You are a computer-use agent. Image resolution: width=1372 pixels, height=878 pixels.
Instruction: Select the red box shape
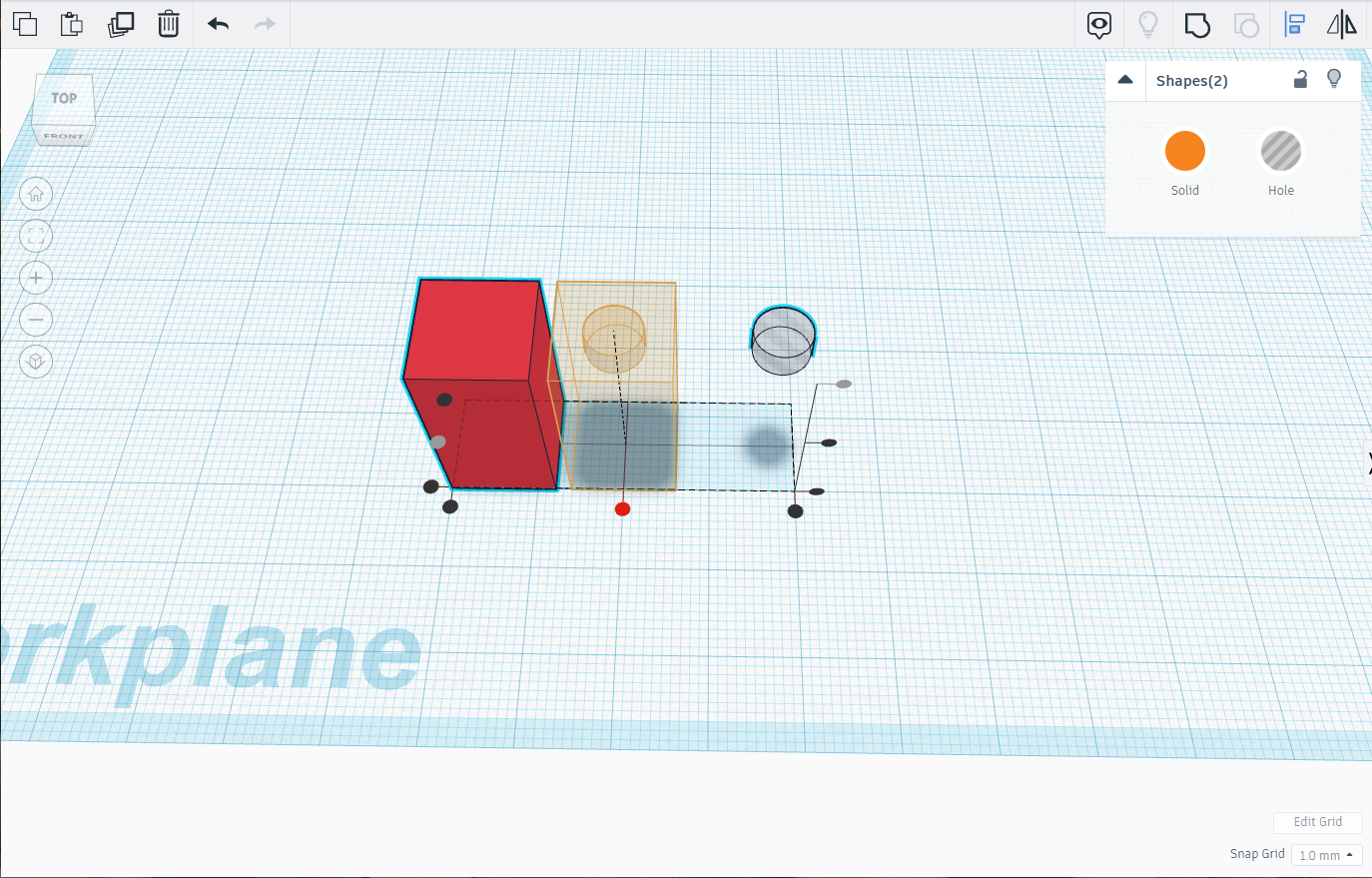[479, 380]
